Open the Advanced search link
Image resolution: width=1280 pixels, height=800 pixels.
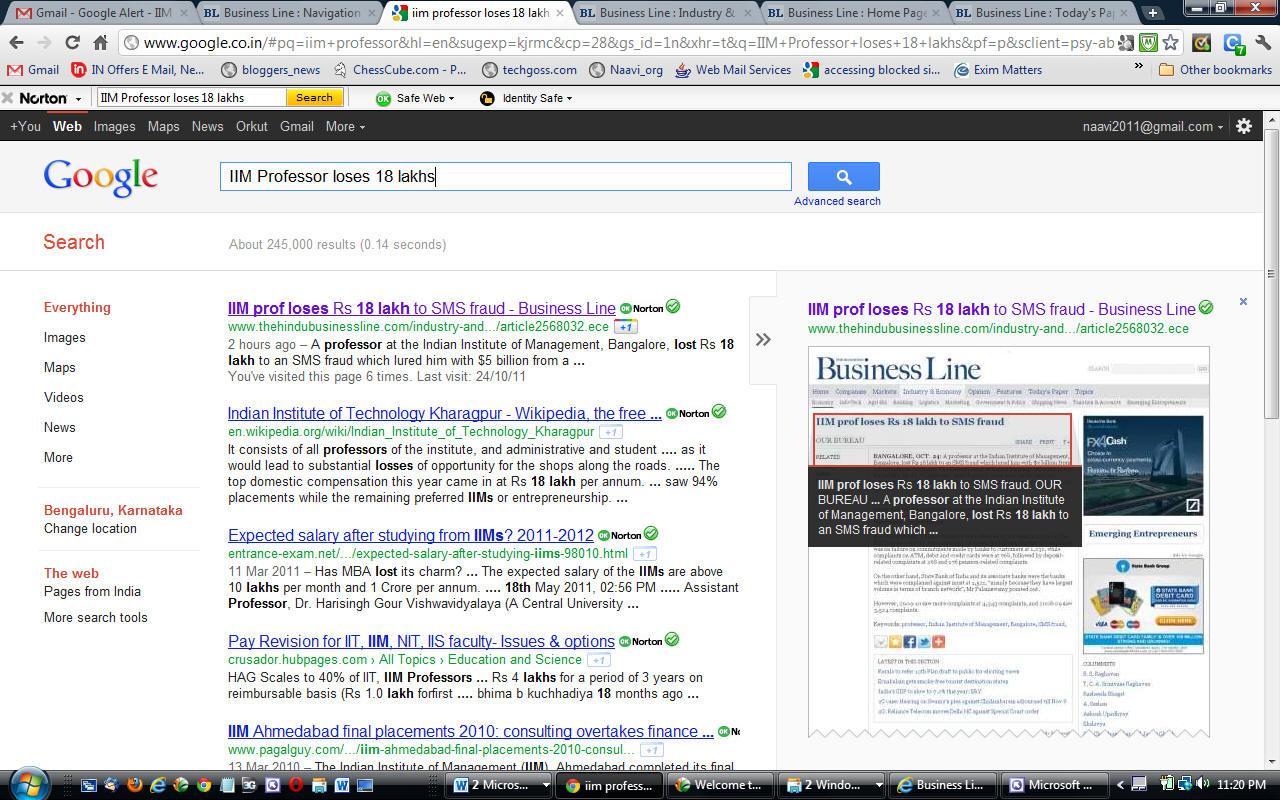[x=837, y=201]
